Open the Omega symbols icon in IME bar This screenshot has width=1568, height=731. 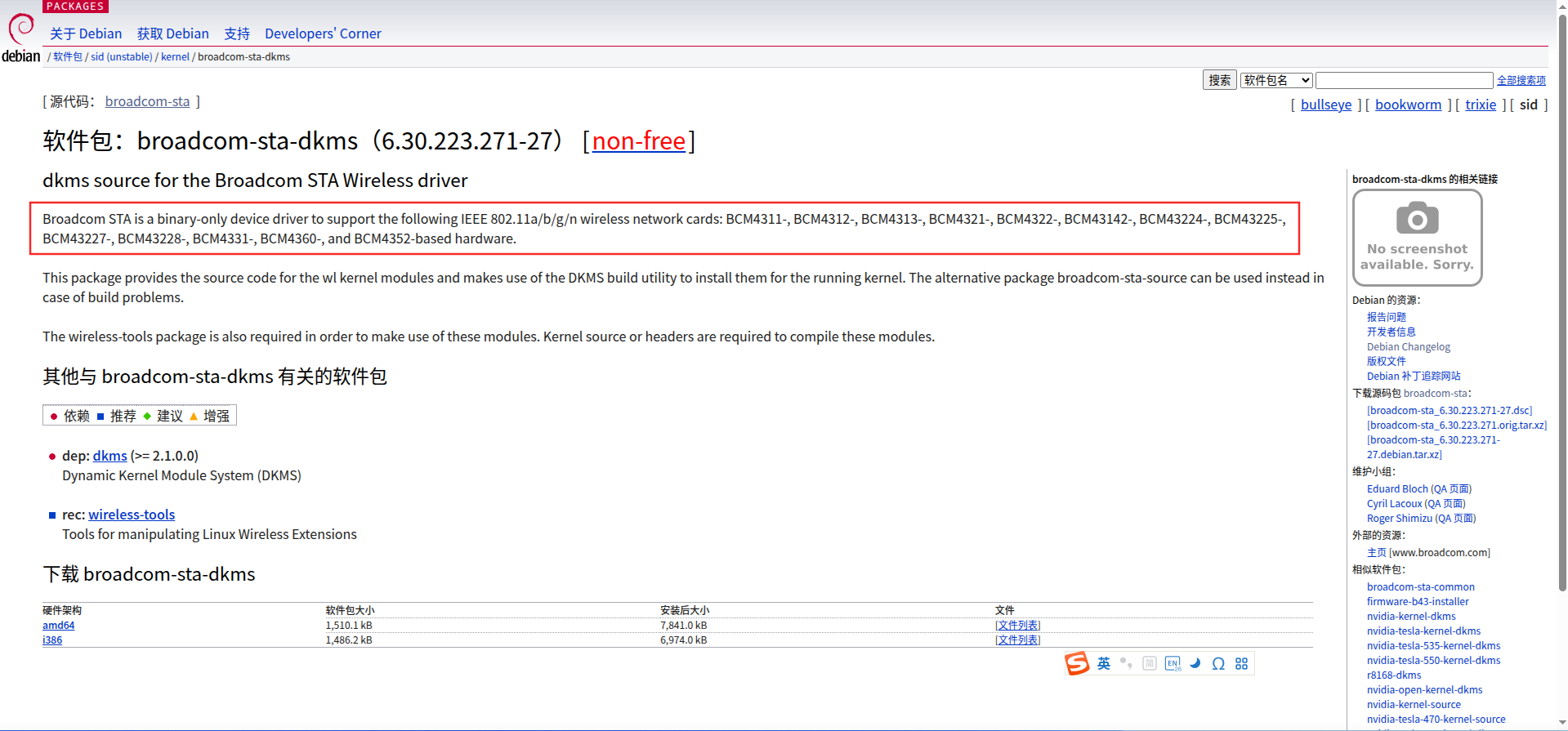(x=1218, y=663)
